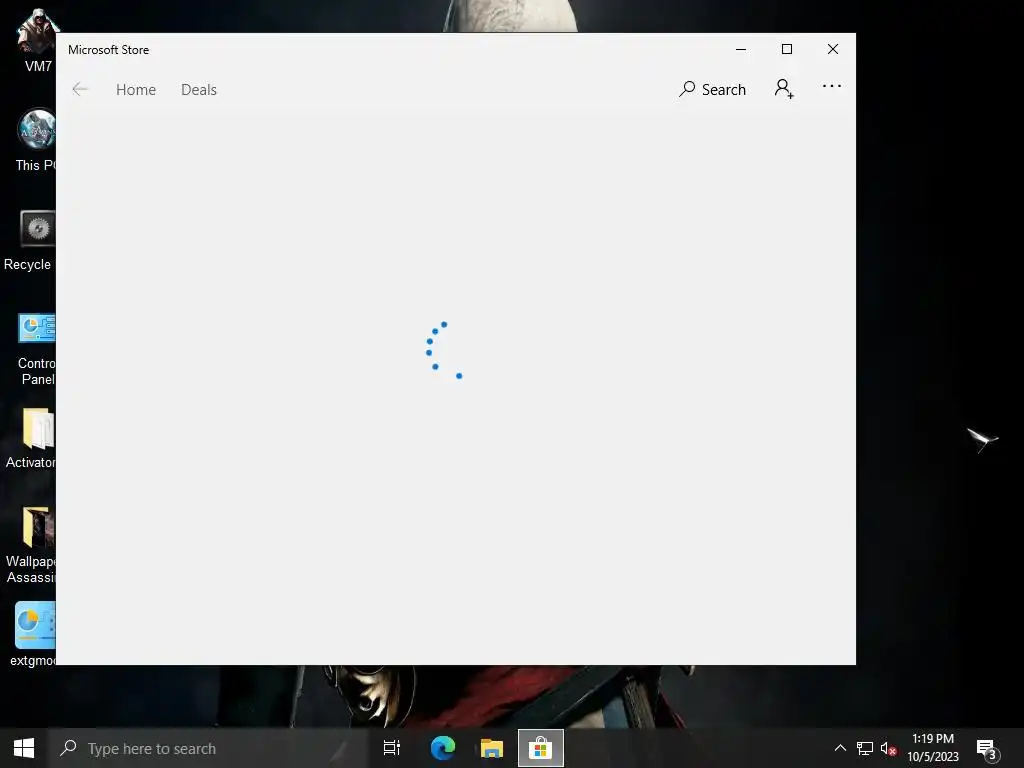
Task: Click Microsoft Store taskbar icon
Action: coord(541,748)
